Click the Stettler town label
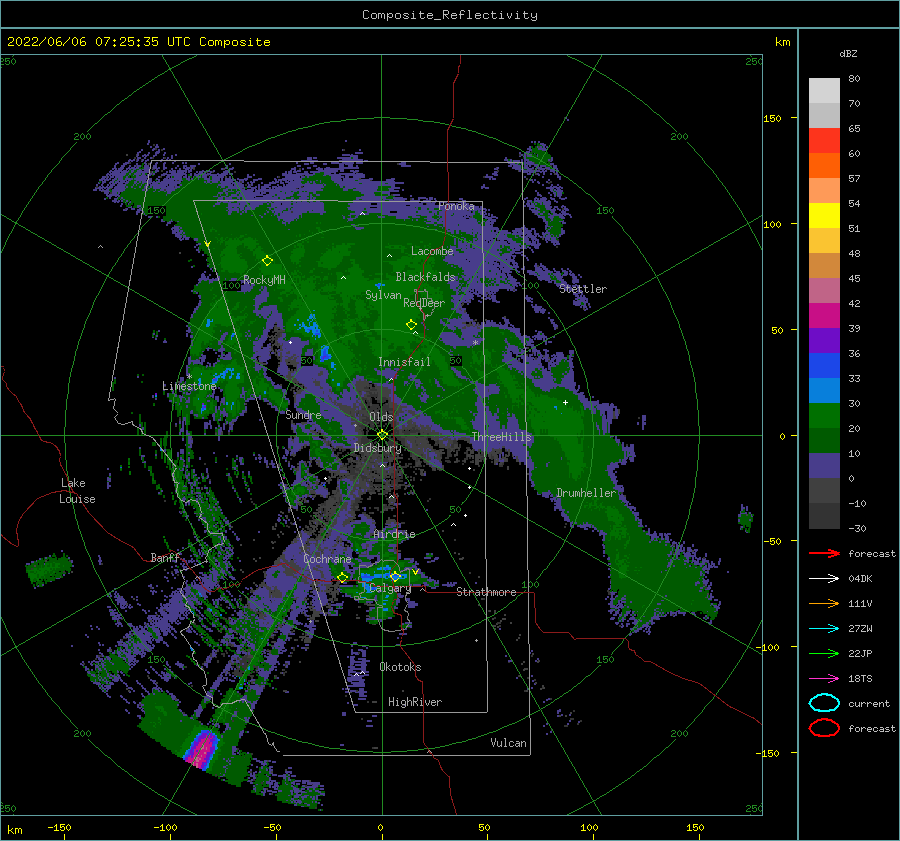 583,289
